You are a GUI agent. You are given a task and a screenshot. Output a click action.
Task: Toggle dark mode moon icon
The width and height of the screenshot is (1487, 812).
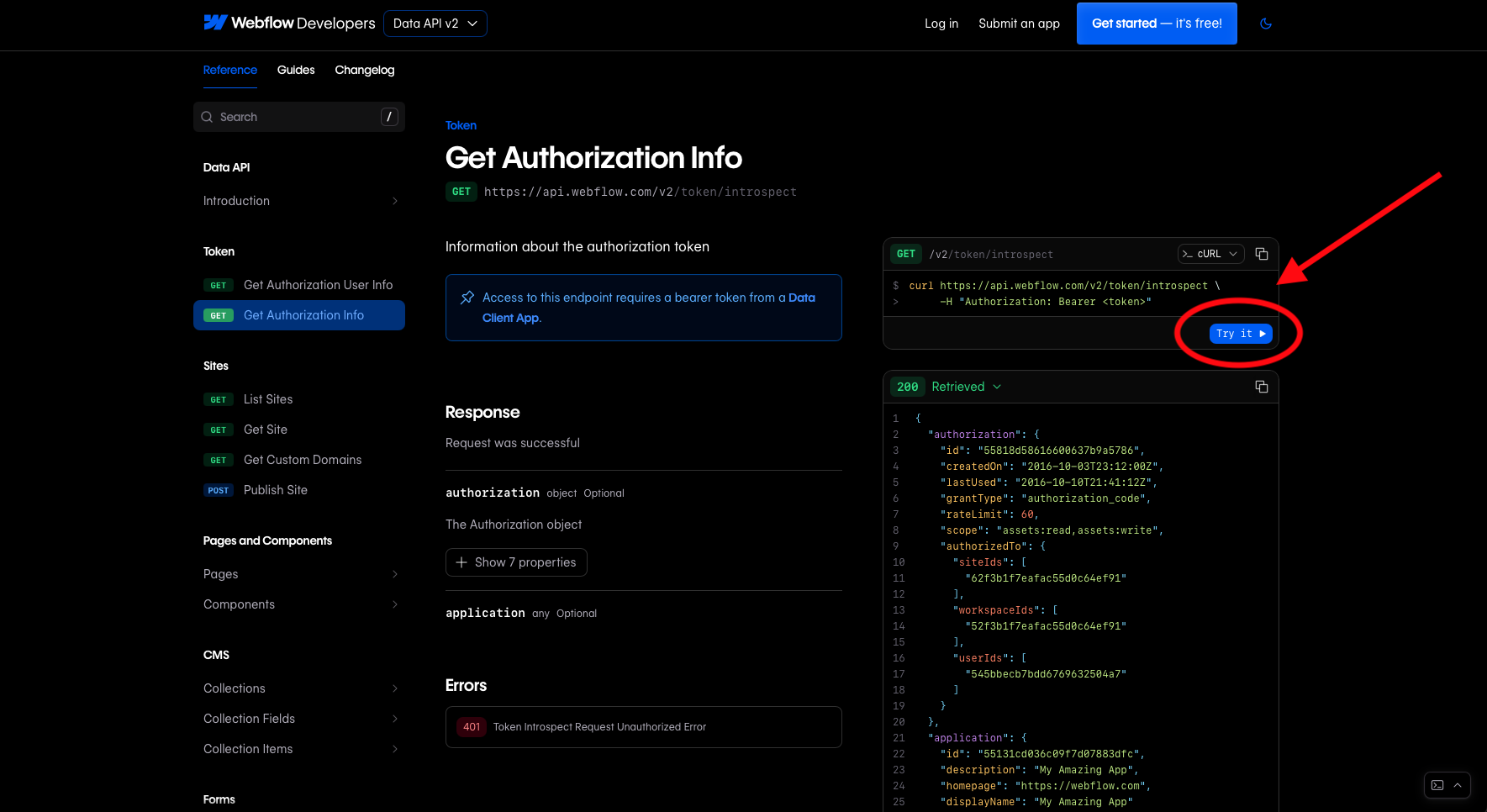coord(1265,24)
